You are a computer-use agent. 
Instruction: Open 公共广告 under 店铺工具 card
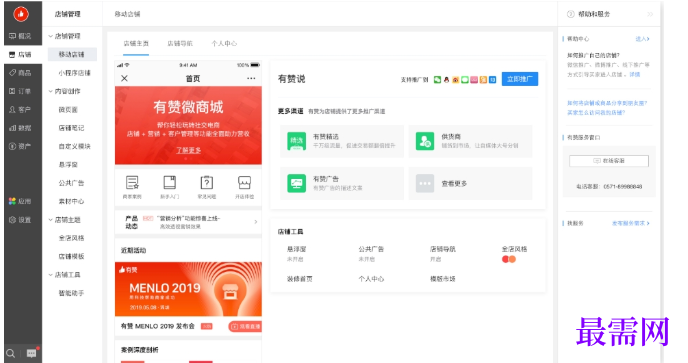371,249
